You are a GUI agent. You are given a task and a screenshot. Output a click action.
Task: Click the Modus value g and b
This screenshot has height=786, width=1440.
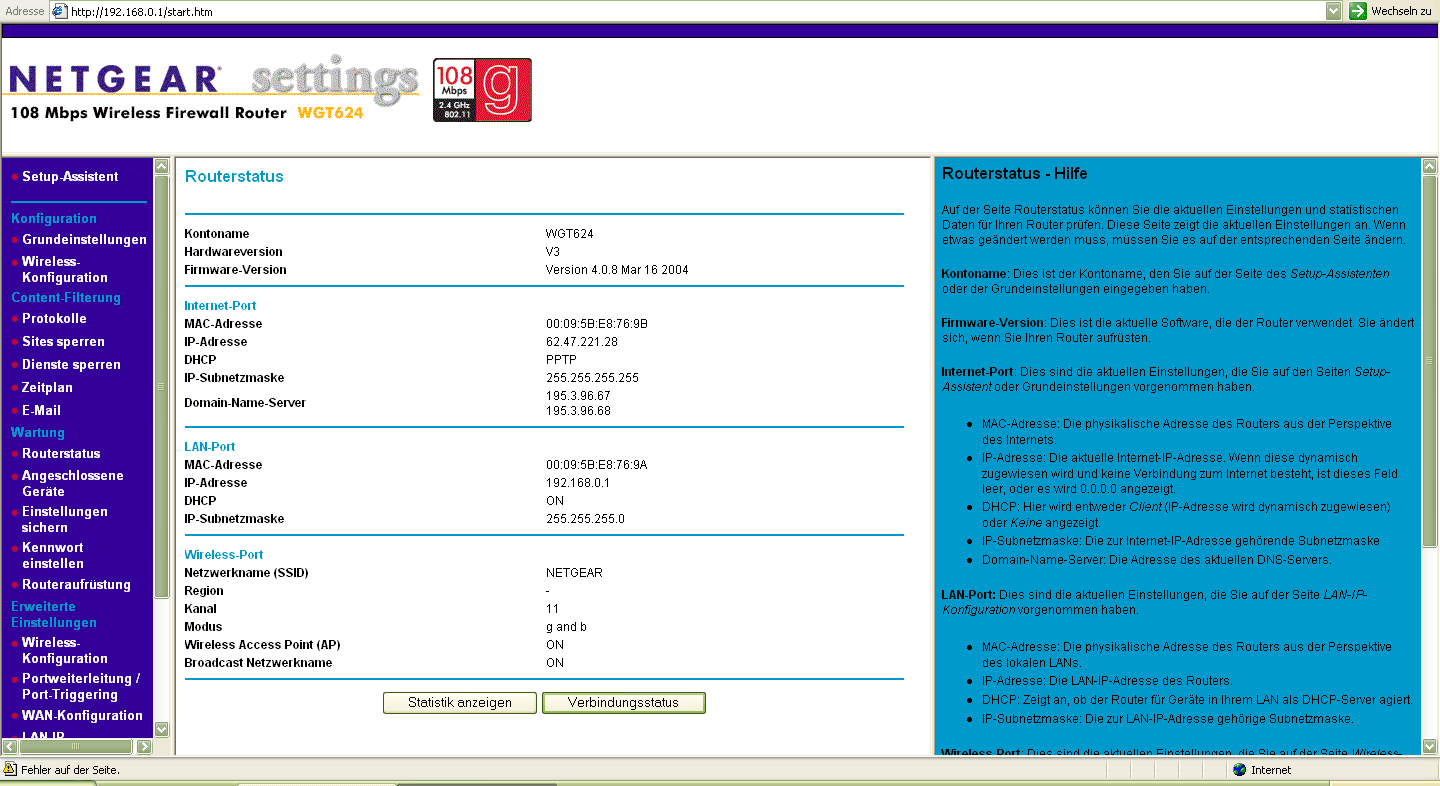point(567,627)
